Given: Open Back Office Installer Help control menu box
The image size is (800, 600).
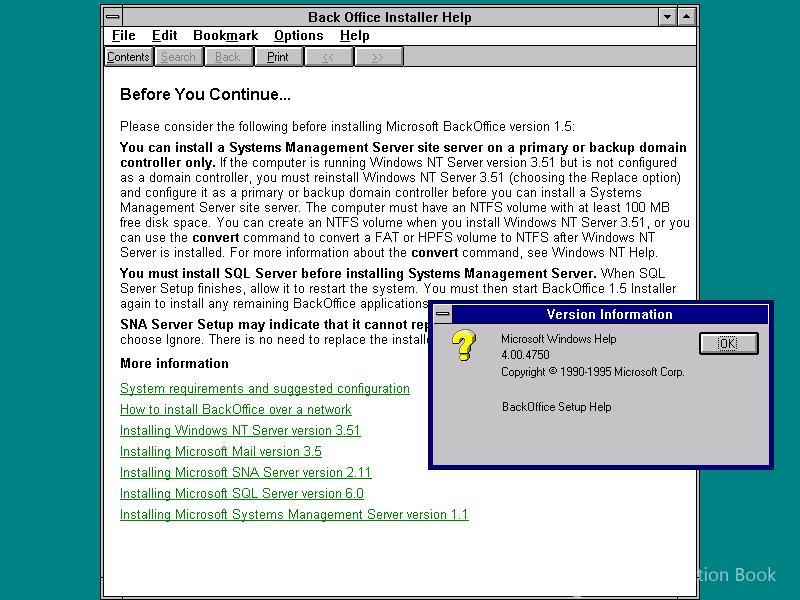Looking at the screenshot, I should (112, 17).
